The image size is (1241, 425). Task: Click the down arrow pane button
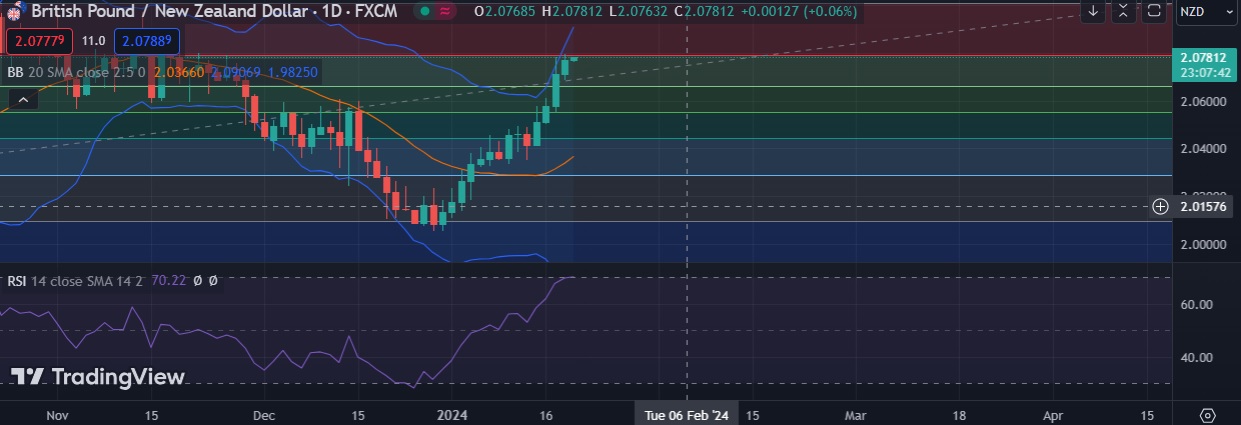coord(1093,11)
